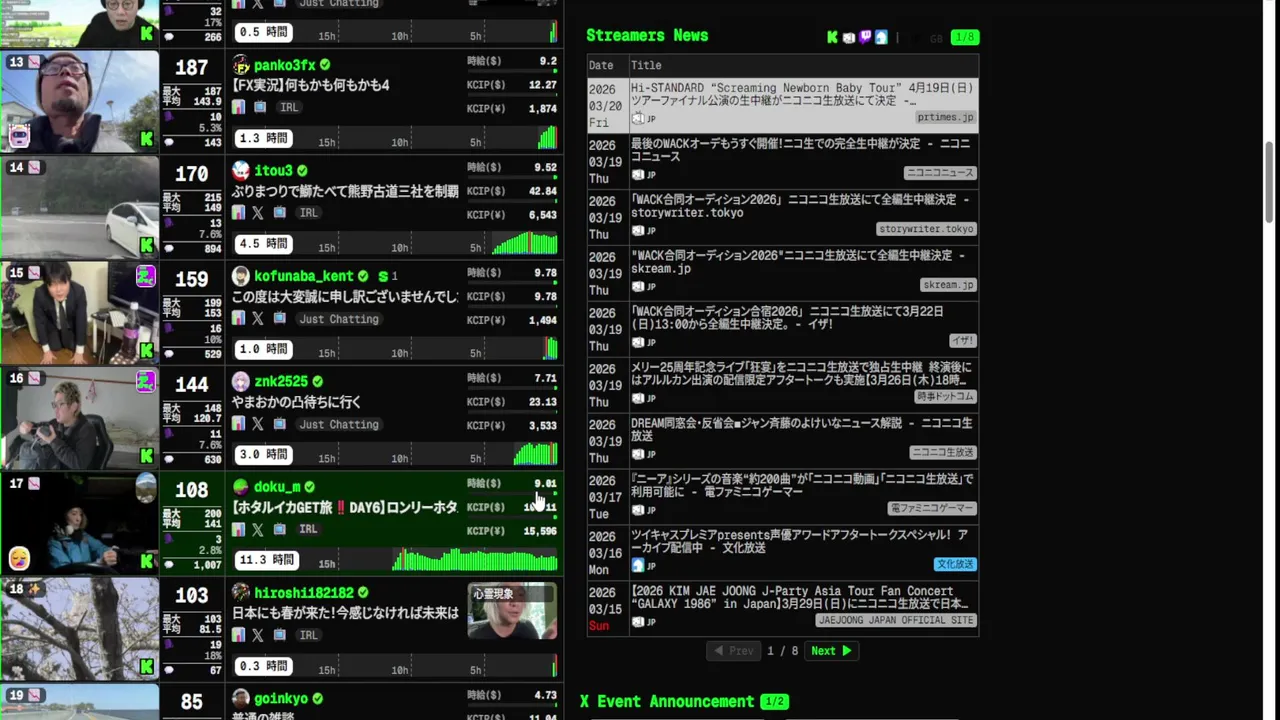Click hiroshi182182 avatar icon

click(x=241, y=593)
